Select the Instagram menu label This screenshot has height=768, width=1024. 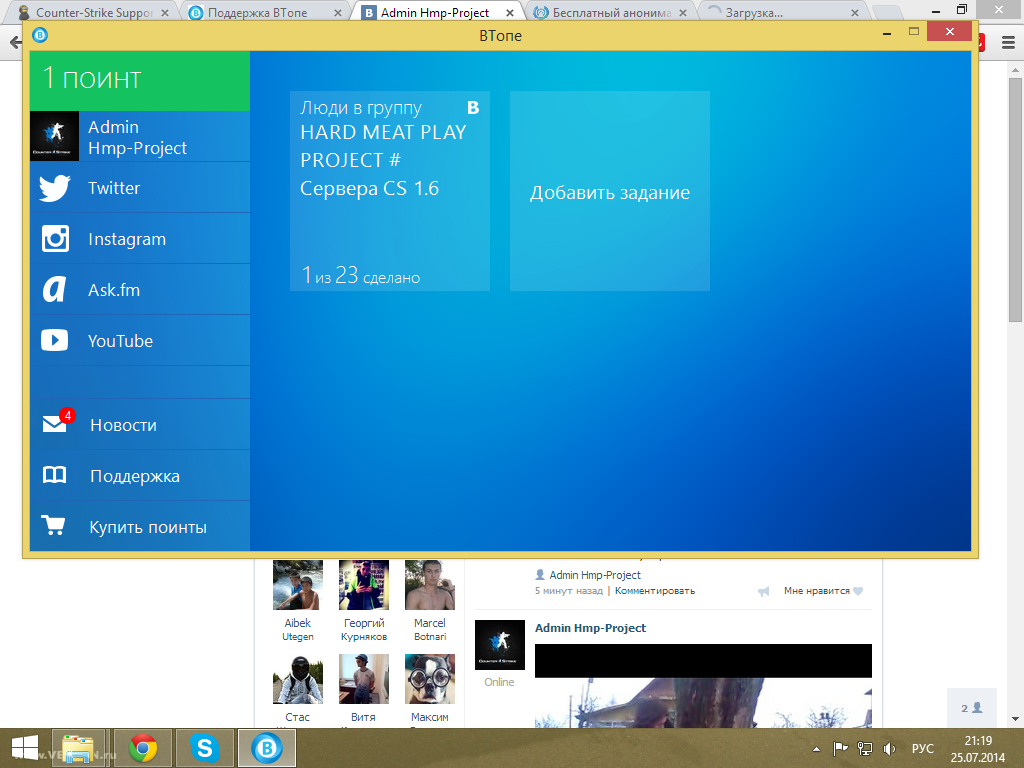127,239
